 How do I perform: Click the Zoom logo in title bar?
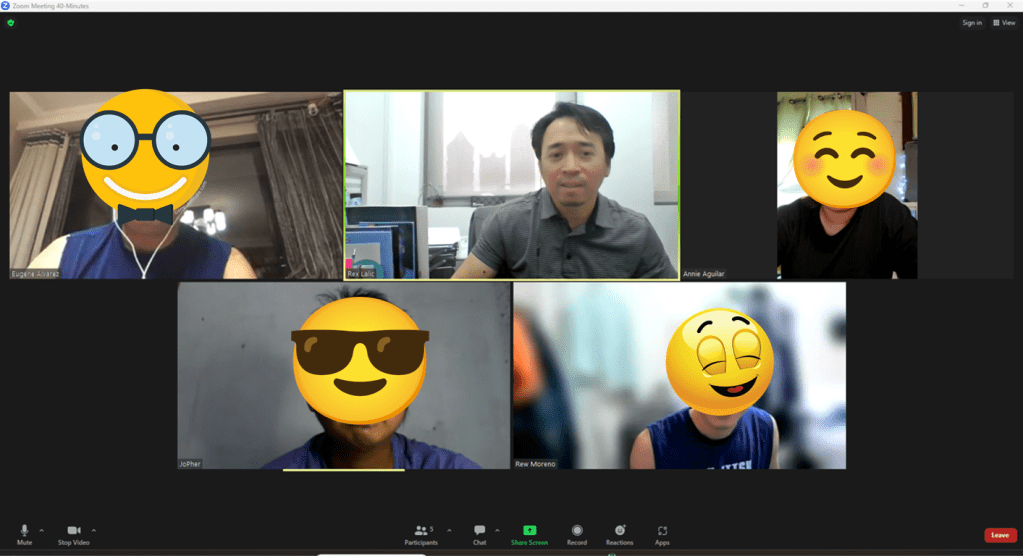(6, 5)
